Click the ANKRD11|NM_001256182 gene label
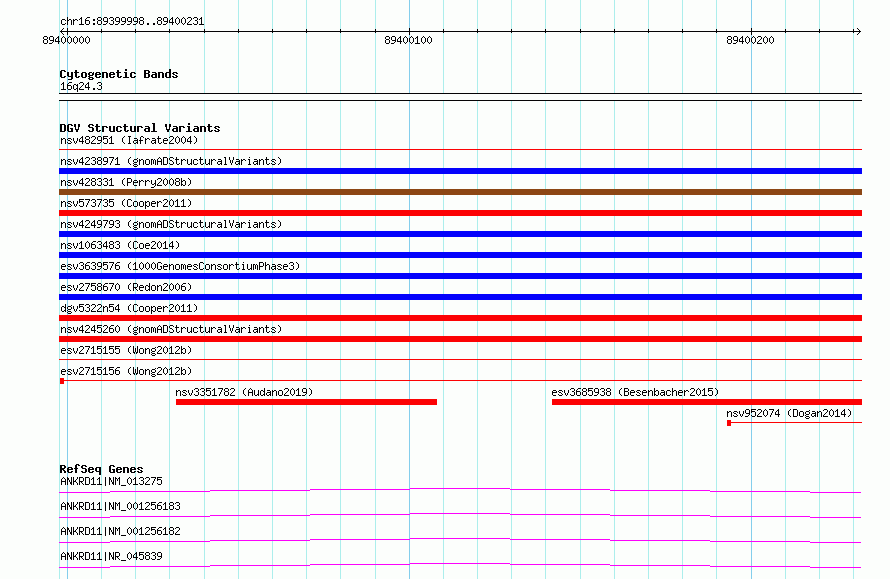 120,531
